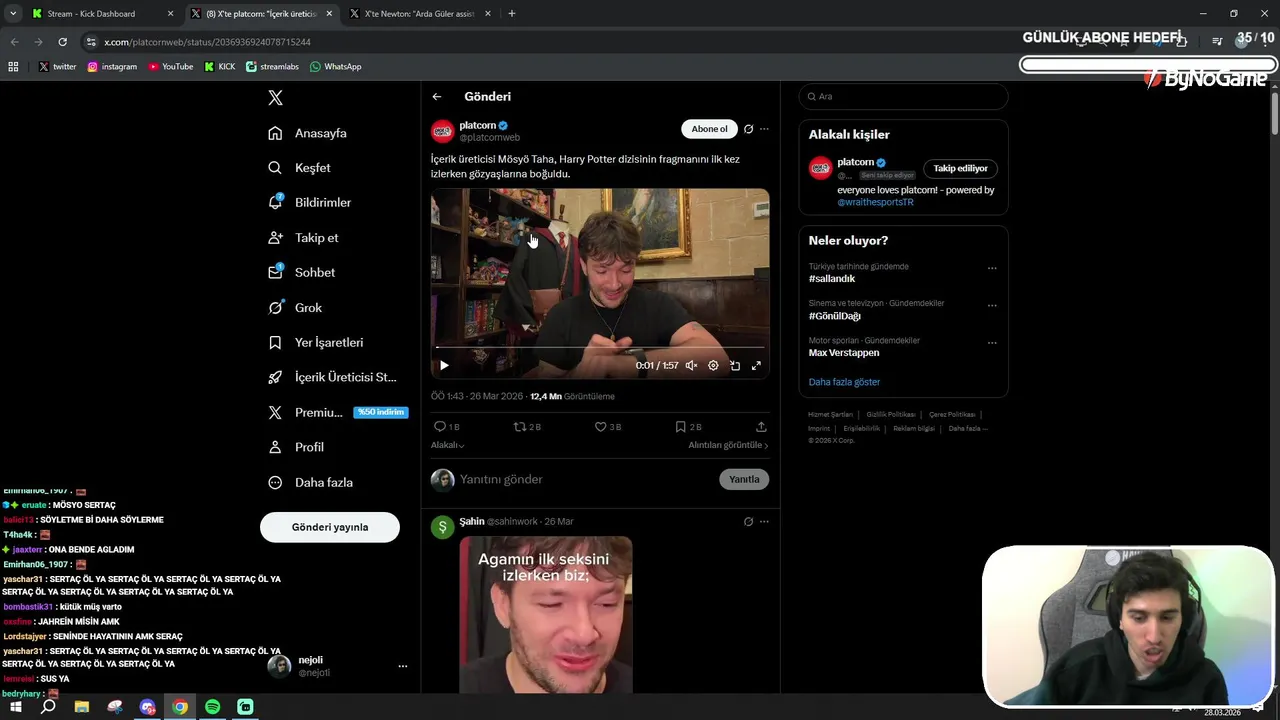Viewport: 1280px width, 720px height.
Task: Click repost icon showing 2 B
Action: 527,427
